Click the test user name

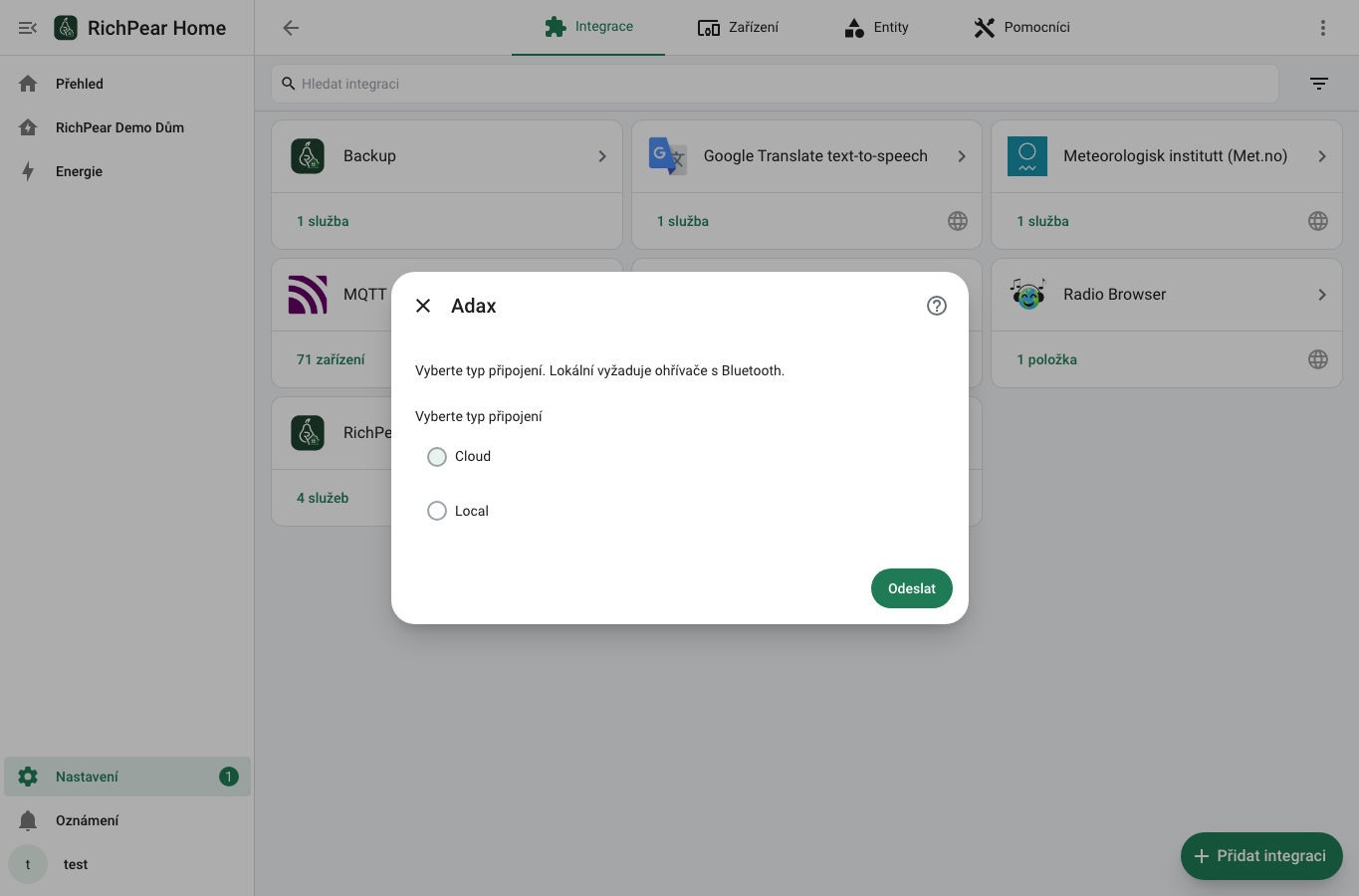click(76, 864)
